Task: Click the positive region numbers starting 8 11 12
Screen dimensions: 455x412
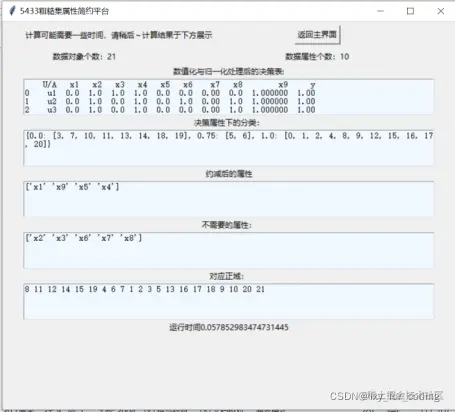Action: pyautogui.click(x=145, y=289)
